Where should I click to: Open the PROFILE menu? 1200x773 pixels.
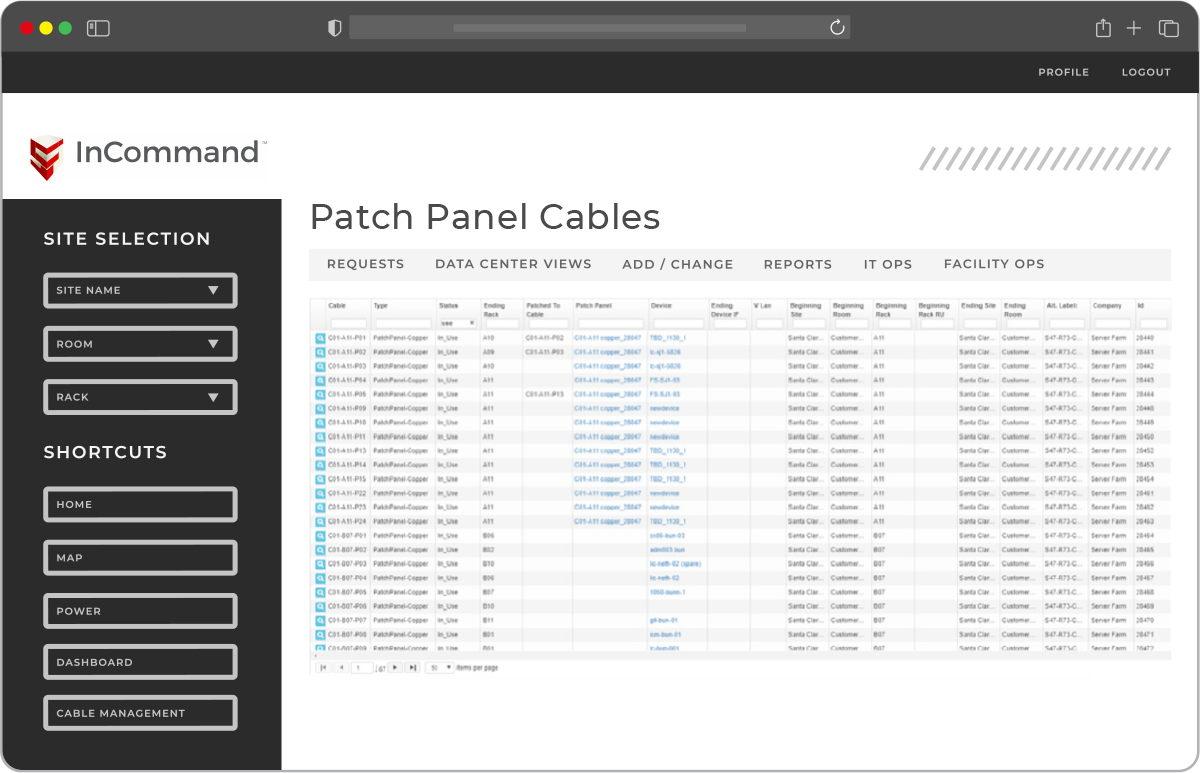(1064, 72)
